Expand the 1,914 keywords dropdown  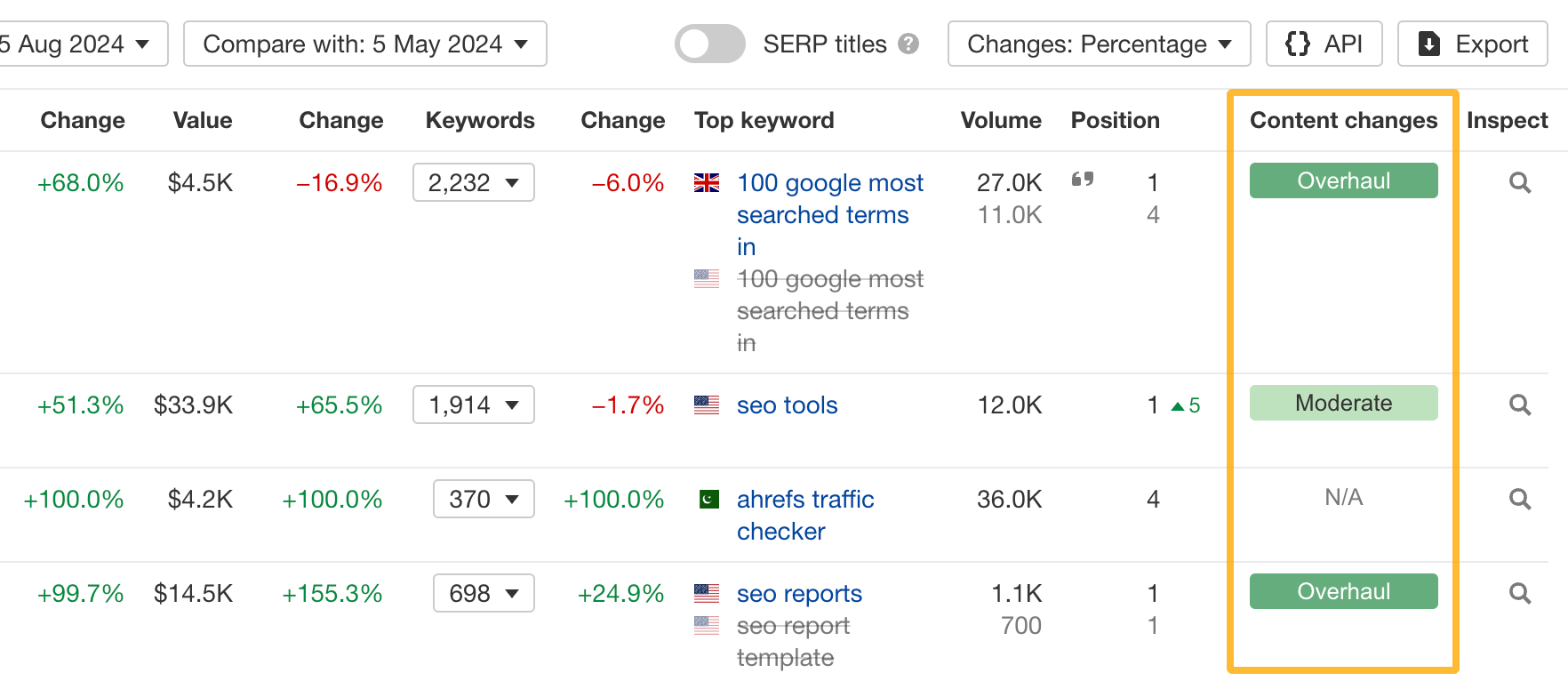473,405
